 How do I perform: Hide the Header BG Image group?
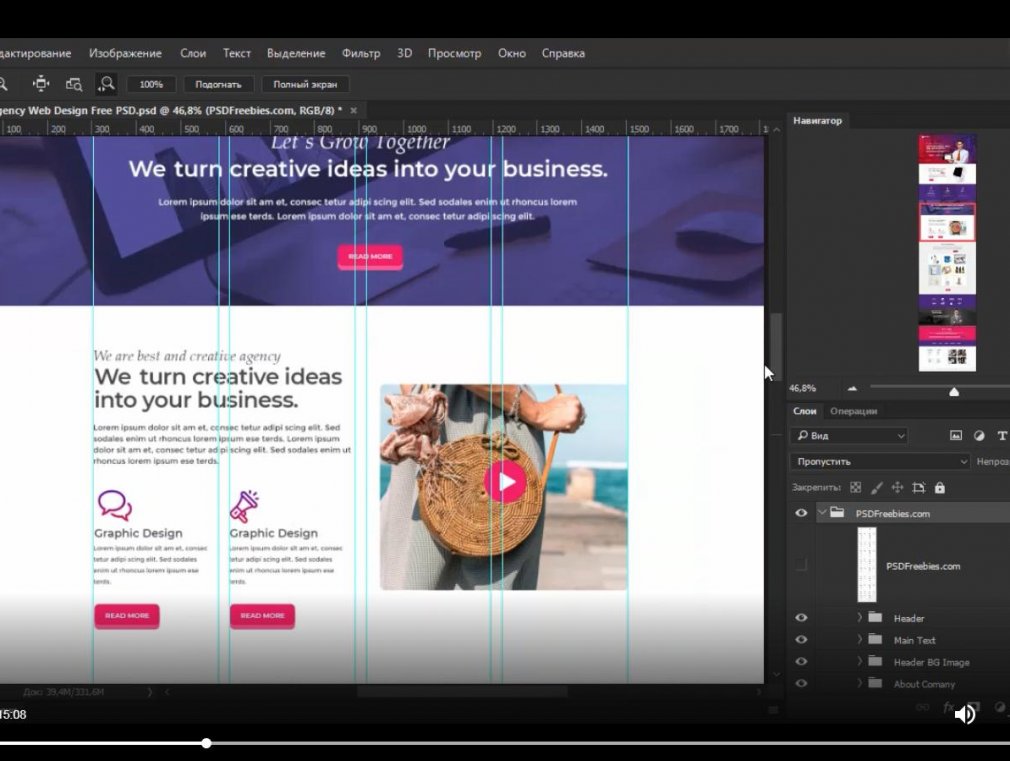[801, 661]
